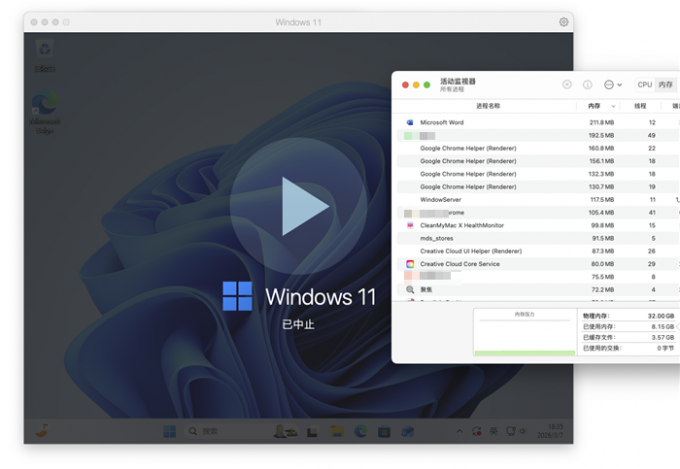Click the Windows 11 logo in the suspended VM

(237, 296)
